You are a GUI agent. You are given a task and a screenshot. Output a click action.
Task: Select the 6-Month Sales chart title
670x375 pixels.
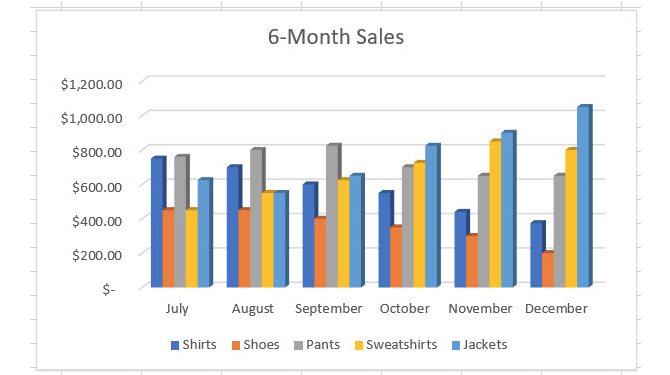tap(336, 37)
